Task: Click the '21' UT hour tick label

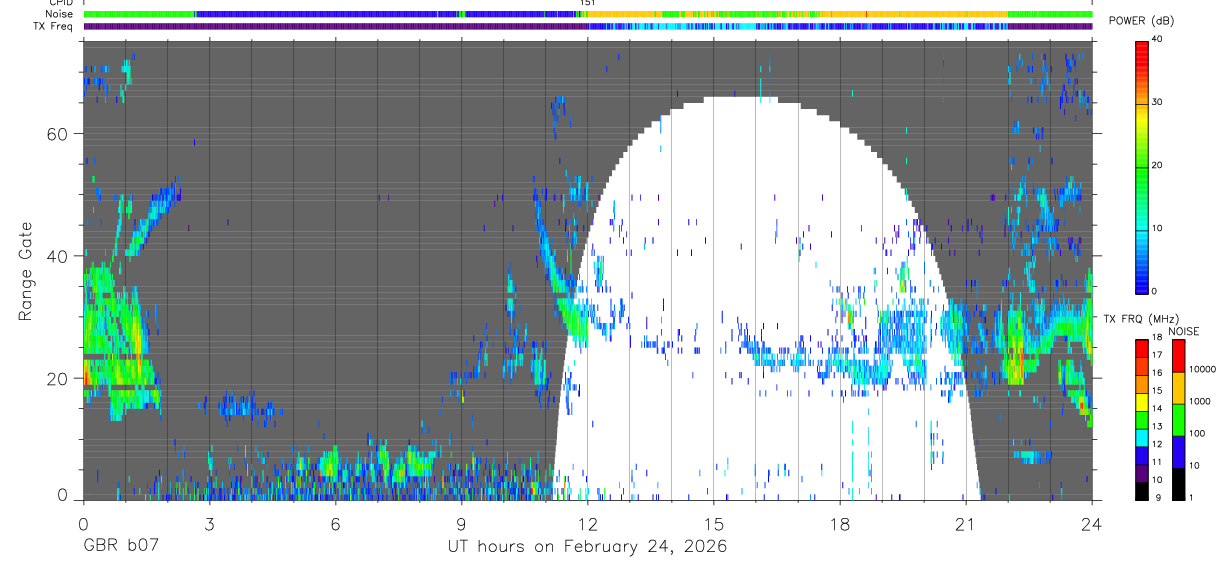Action: point(966,523)
